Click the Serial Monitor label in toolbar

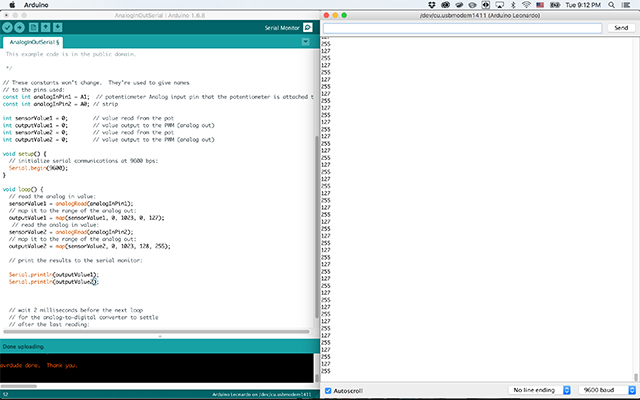coord(282,28)
